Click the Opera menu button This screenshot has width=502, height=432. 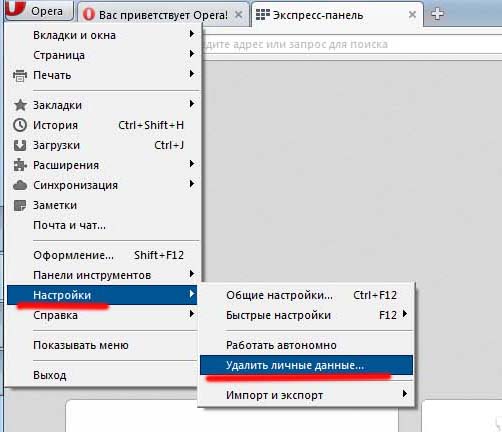pos(39,10)
